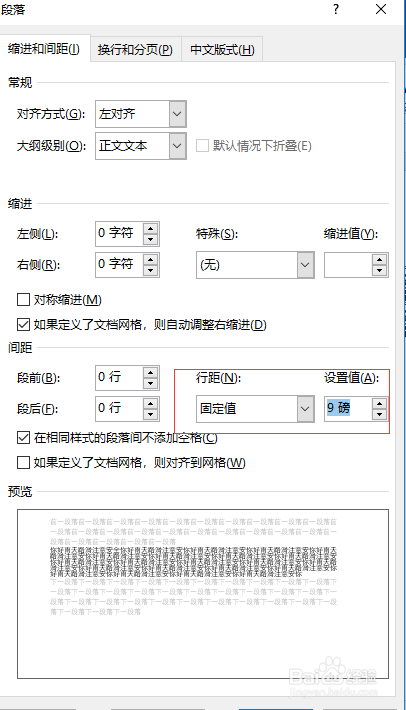Click the 段后 spacing input field
406x710 pixels.
119,408
